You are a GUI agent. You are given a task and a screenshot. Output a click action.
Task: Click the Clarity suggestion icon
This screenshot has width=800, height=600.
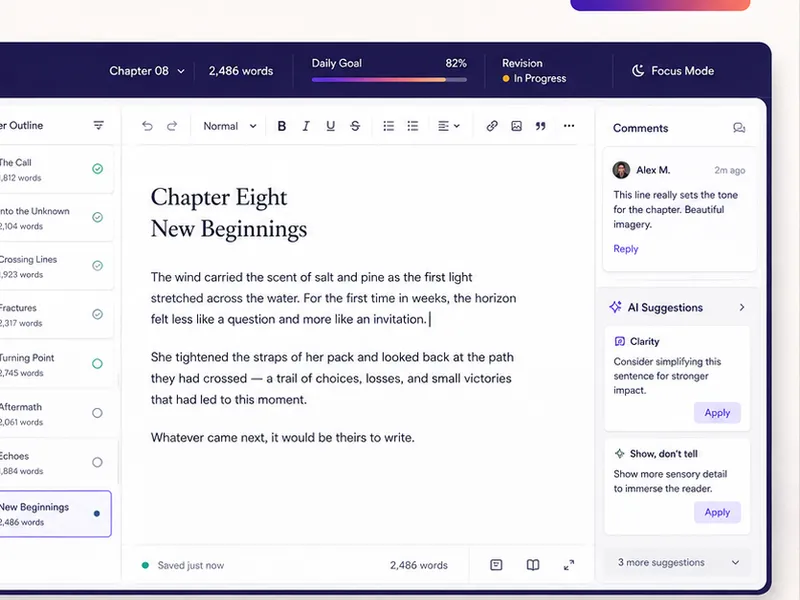619,341
